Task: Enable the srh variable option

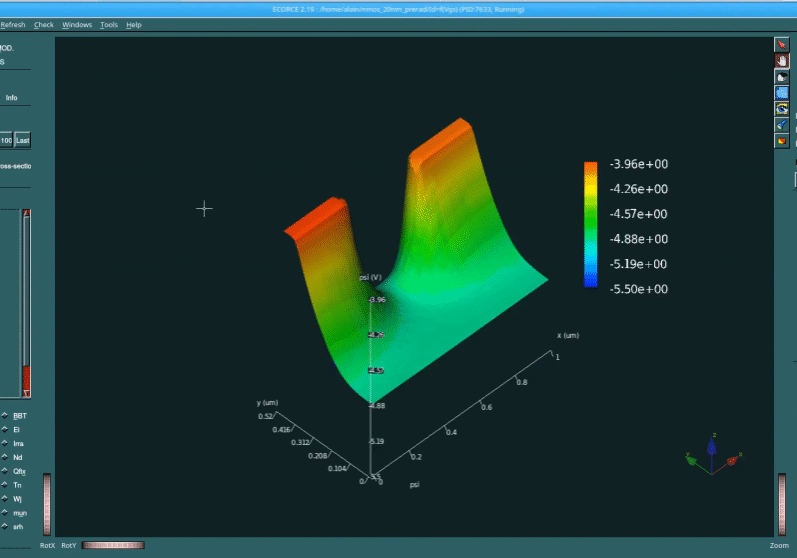Action: 5,526
